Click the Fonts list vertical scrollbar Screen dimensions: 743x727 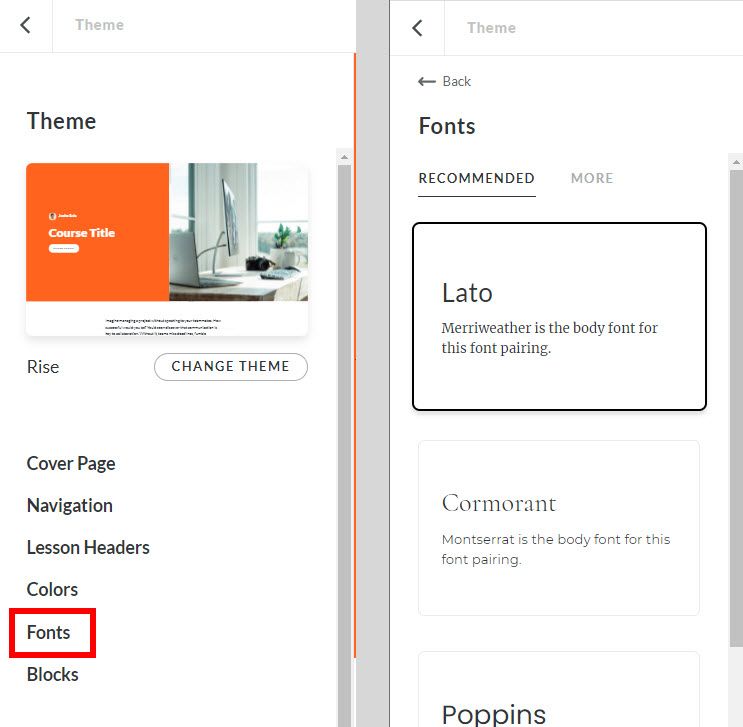click(x=736, y=400)
